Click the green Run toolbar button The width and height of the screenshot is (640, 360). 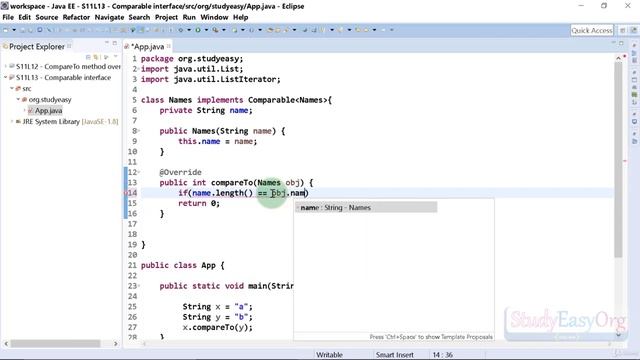coord(198,30)
